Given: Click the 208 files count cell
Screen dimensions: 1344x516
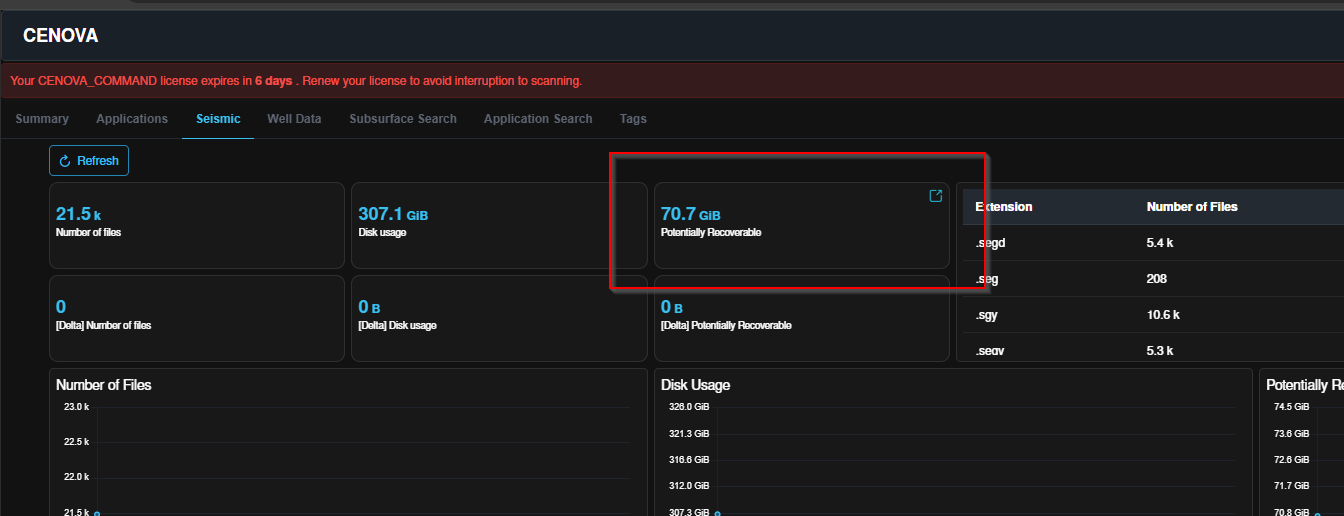Looking at the screenshot, I should (x=1156, y=279).
